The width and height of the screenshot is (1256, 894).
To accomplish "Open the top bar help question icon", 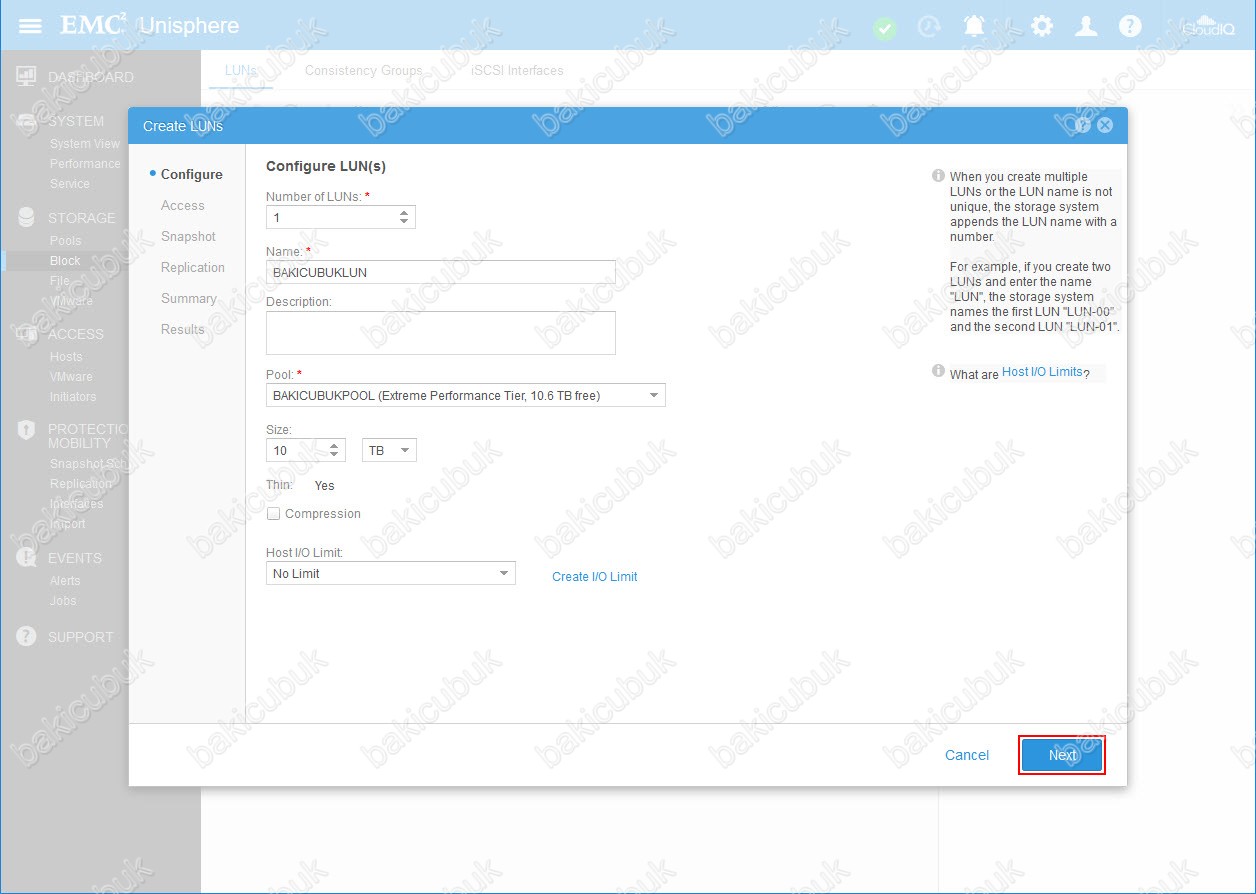I will pos(1130,26).
